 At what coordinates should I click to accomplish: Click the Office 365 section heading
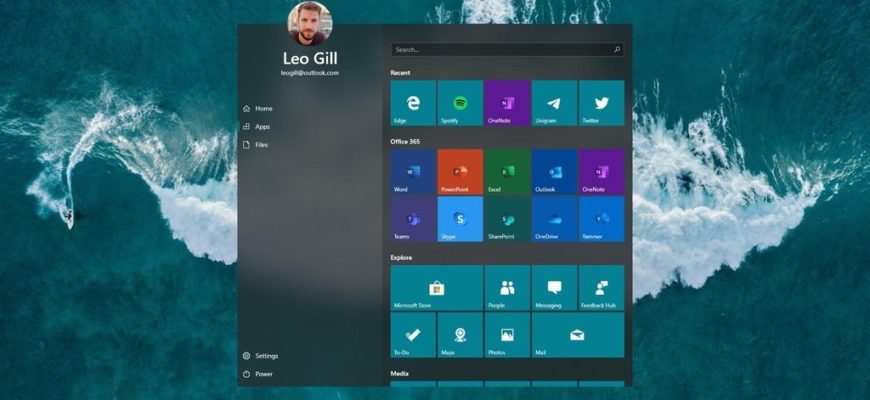[x=405, y=141]
